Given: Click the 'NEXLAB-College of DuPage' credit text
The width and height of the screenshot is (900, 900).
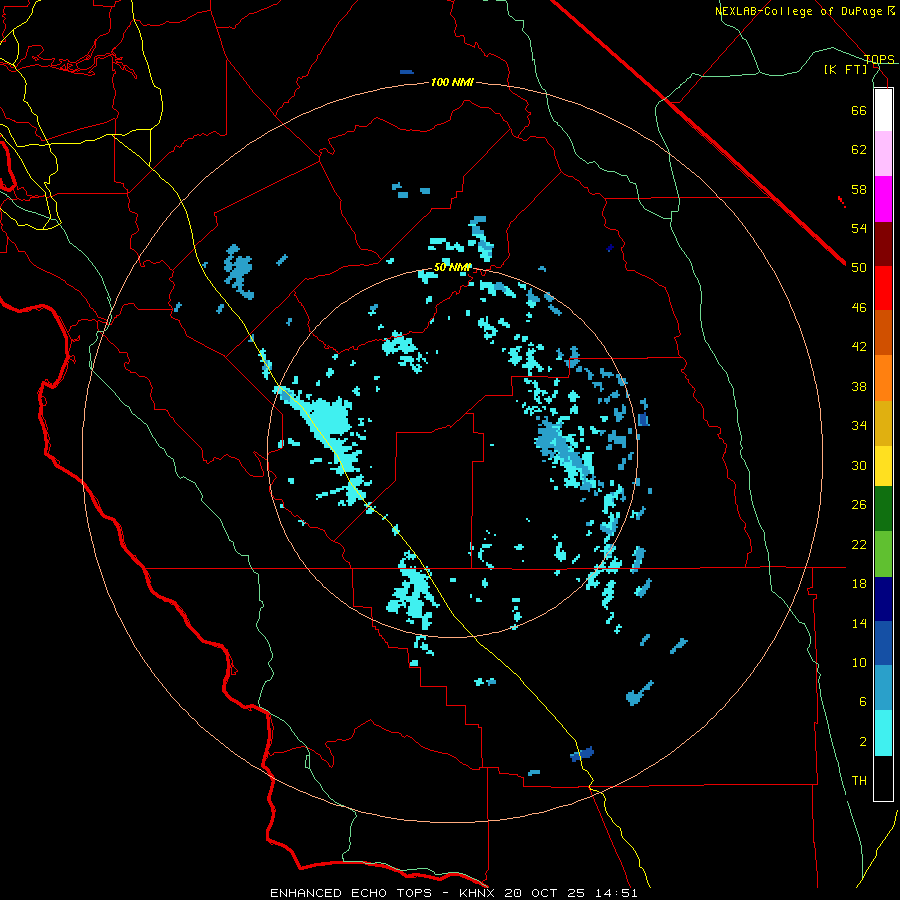Looking at the screenshot, I should (799, 11).
